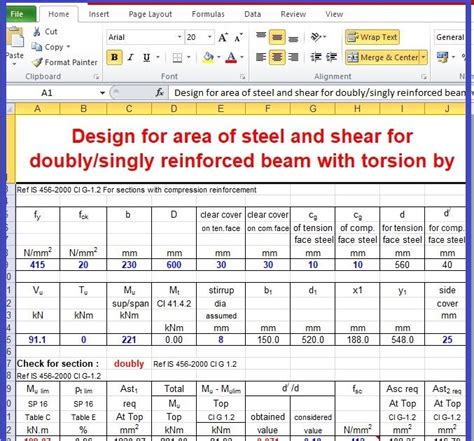Select the merged title cell
The image size is (474, 441).
241,149
